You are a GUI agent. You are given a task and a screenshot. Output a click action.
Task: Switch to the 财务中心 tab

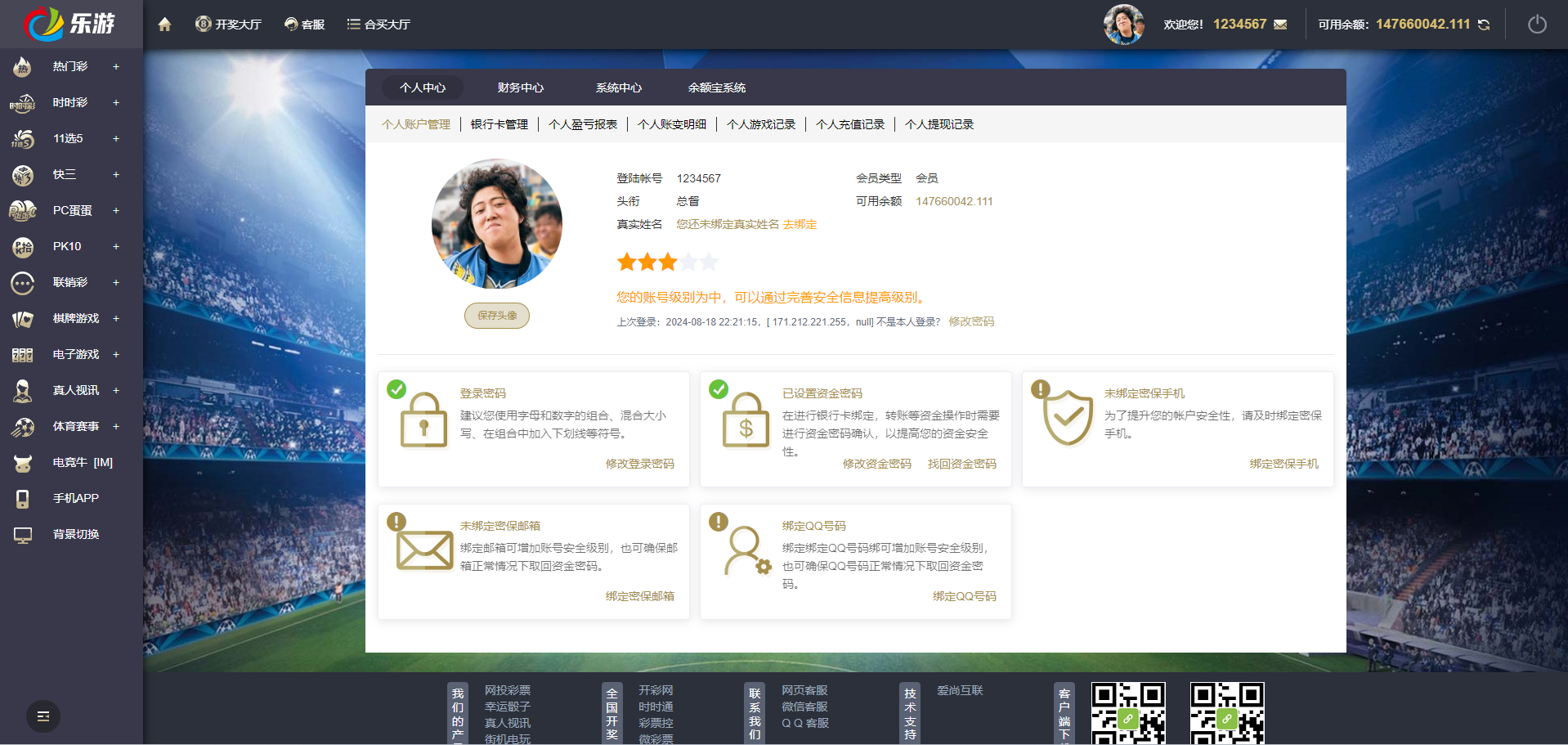coord(521,88)
